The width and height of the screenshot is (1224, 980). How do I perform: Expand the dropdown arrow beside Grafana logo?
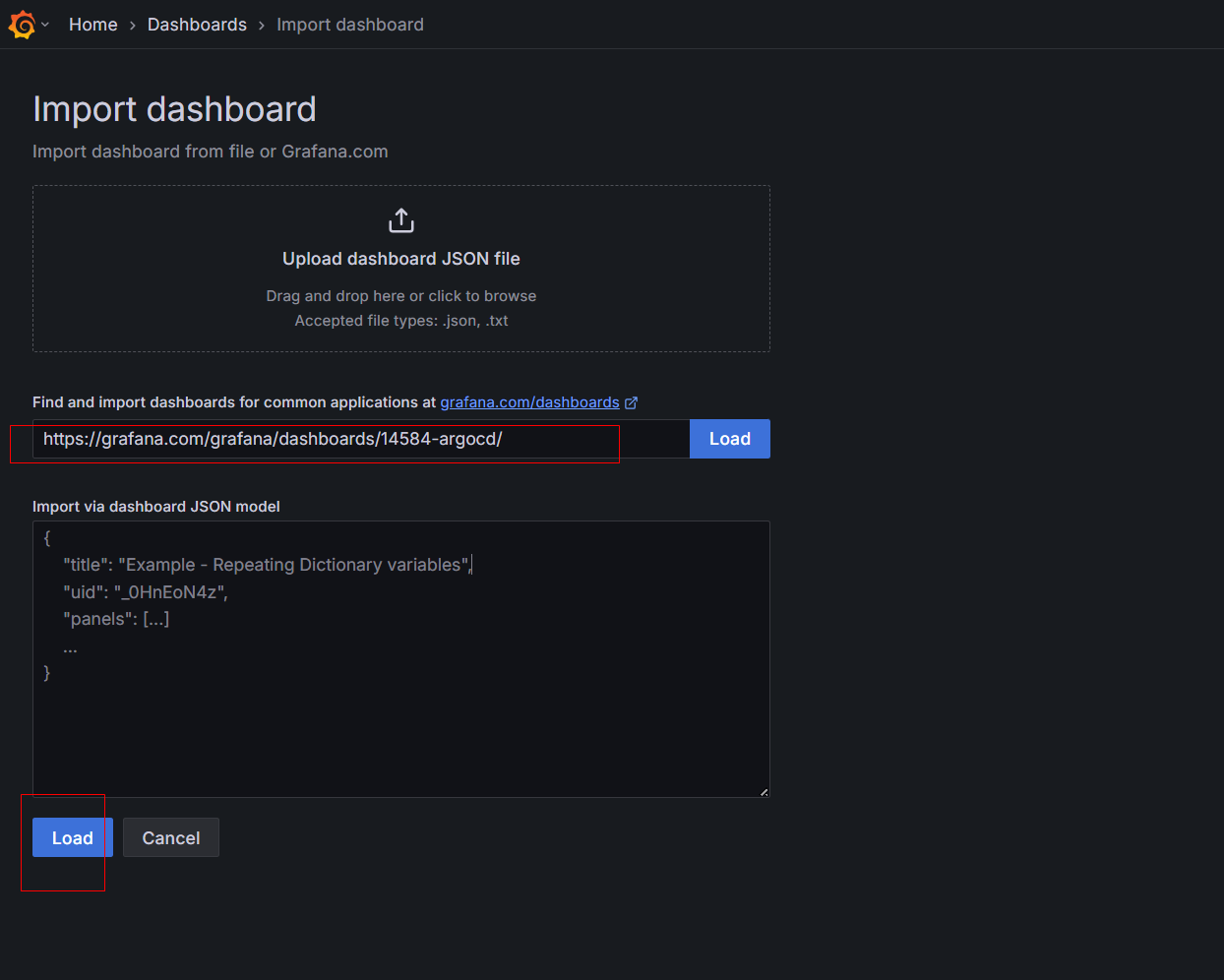45,25
